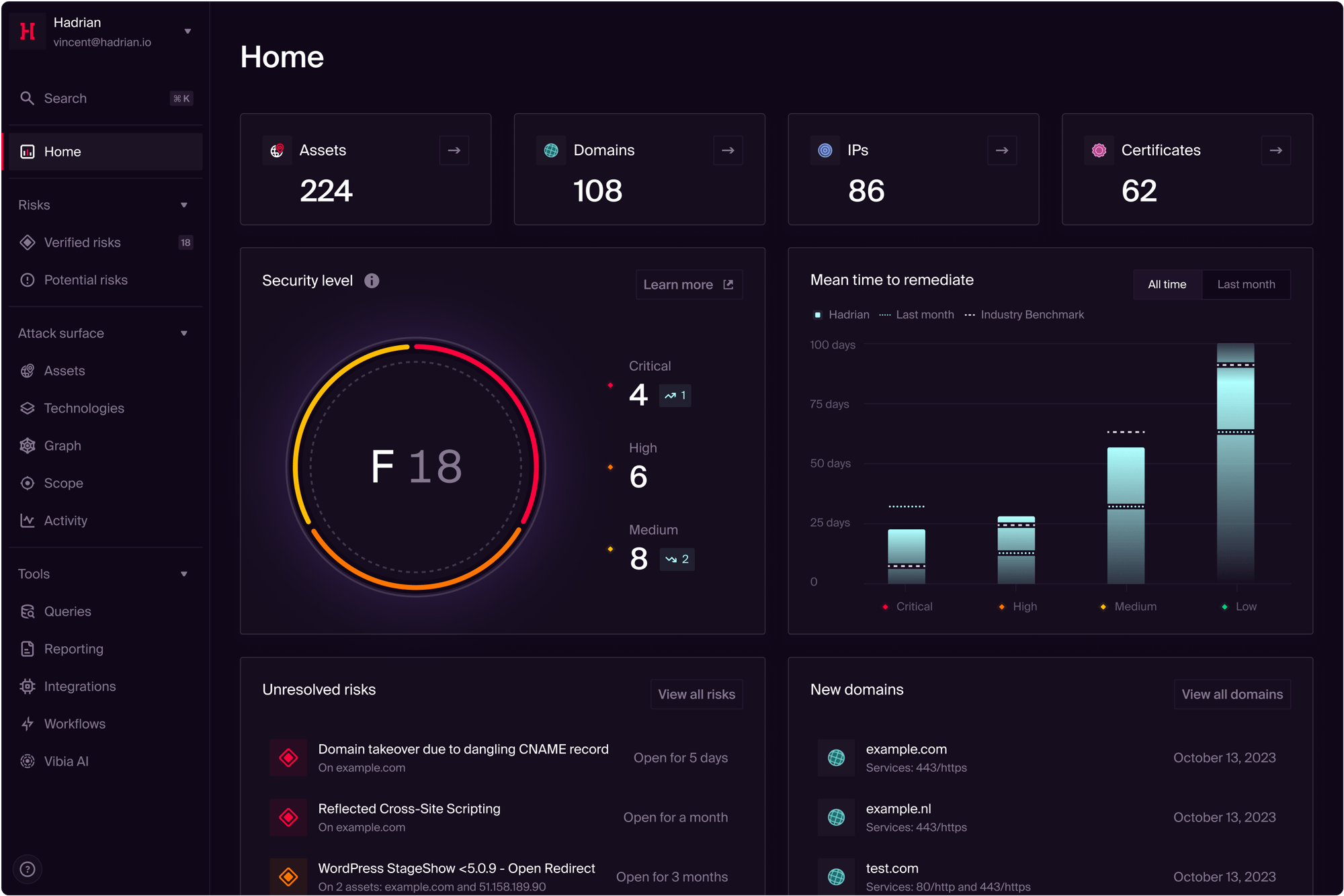The width and height of the screenshot is (1344, 896).
Task: Collapse the Tools section
Action: (184, 574)
